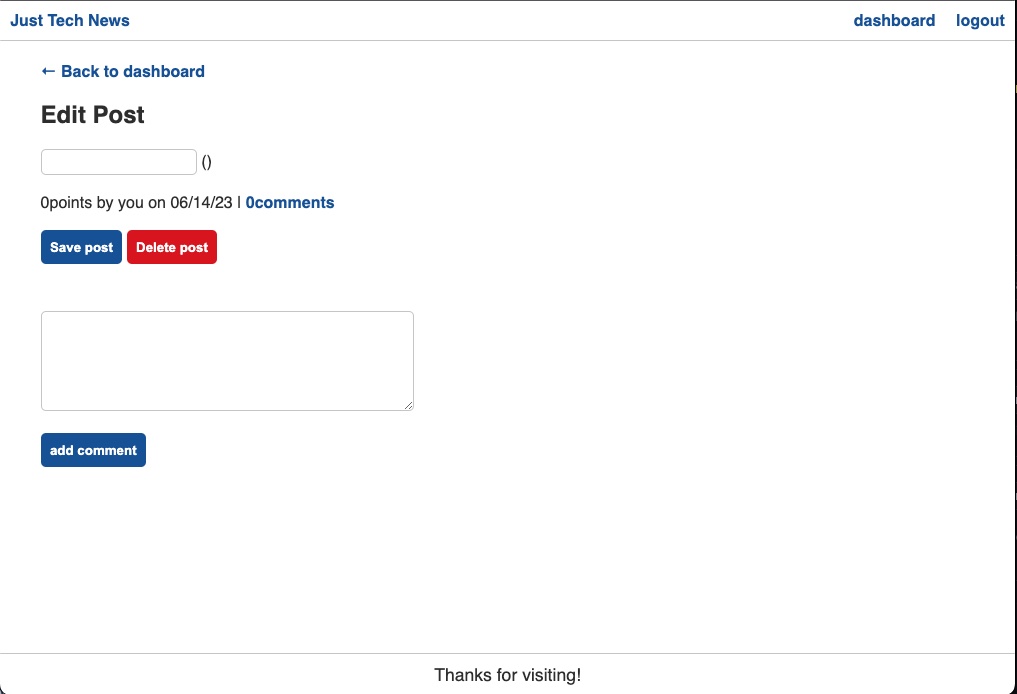The image size is (1017, 694).
Task: Click the Save post button
Action: tap(81, 247)
